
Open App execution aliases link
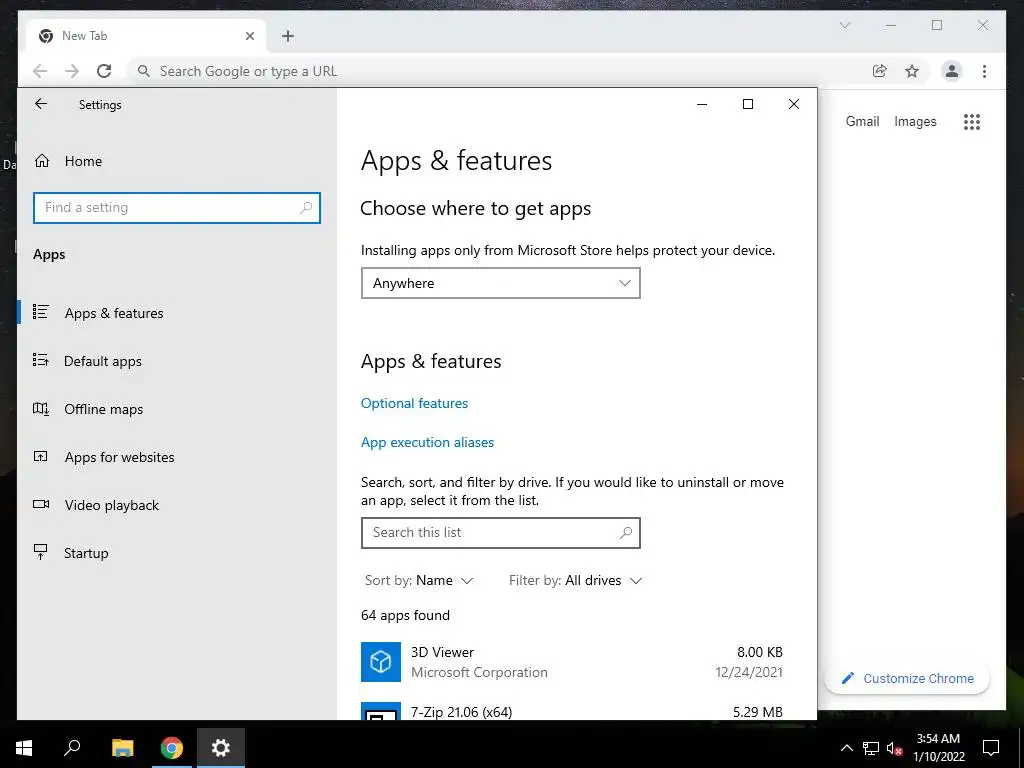click(x=427, y=443)
